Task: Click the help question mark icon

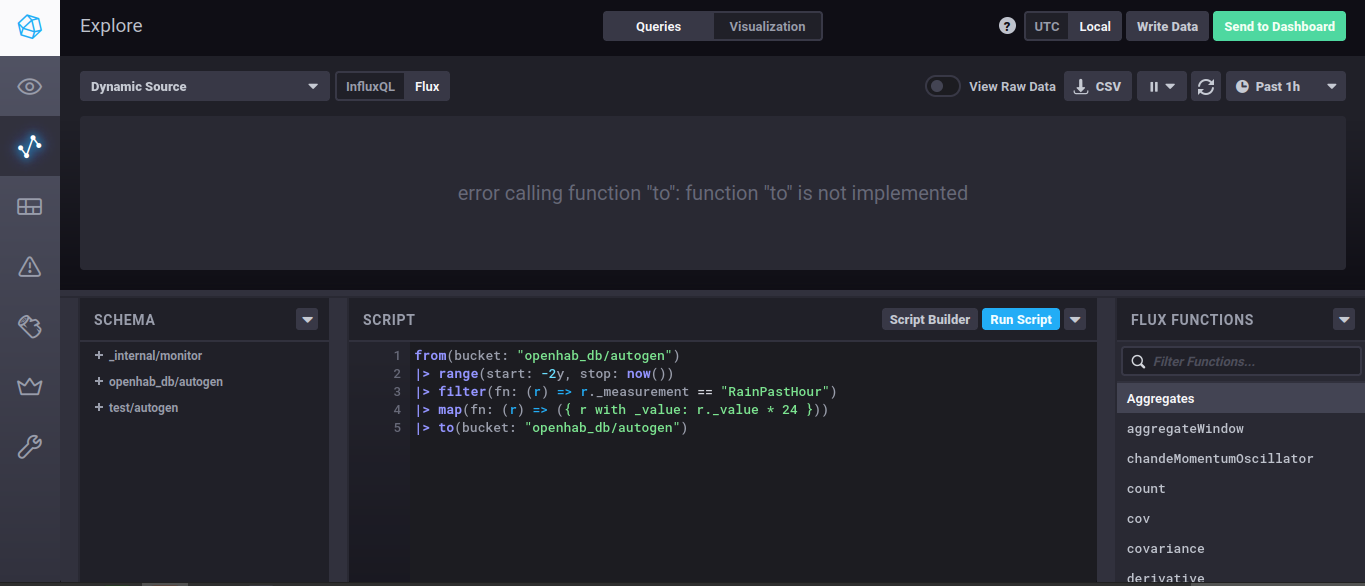Action: pyautogui.click(x=1007, y=26)
